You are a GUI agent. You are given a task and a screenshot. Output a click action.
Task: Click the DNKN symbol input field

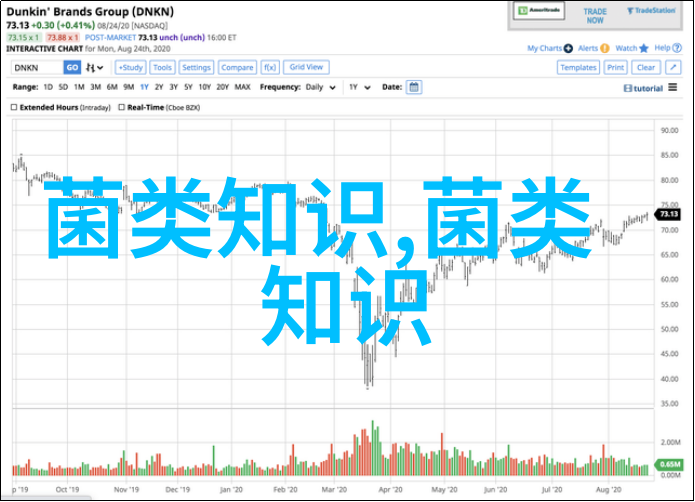coord(37,67)
